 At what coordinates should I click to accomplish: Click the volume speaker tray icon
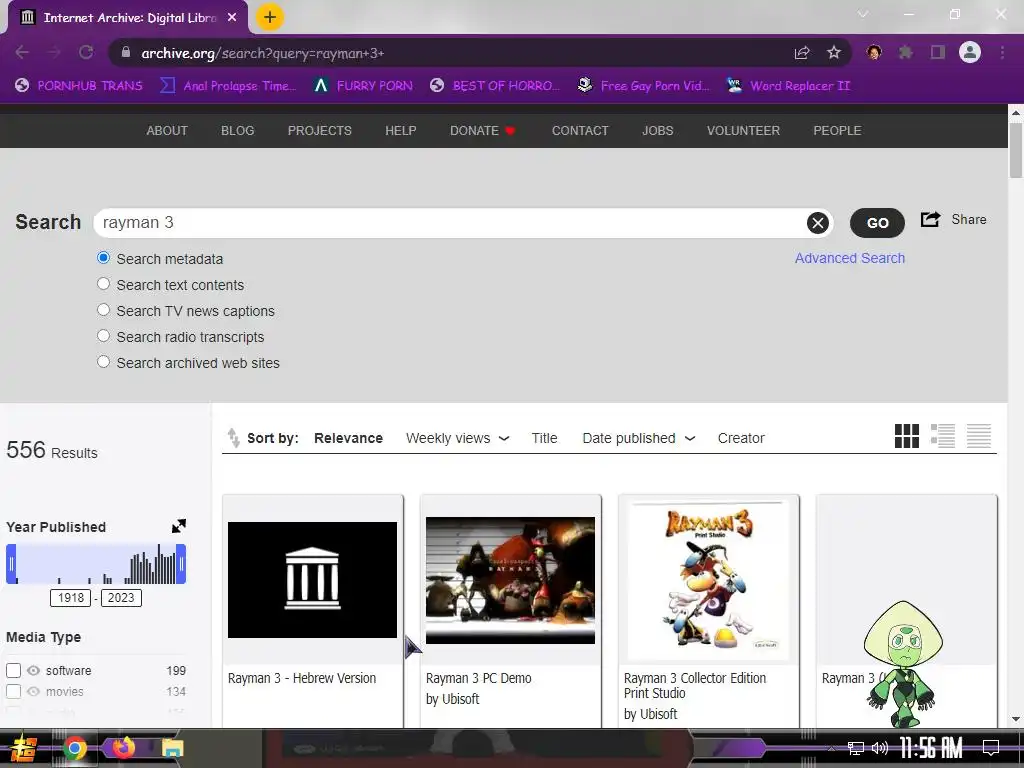click(880, 748)
